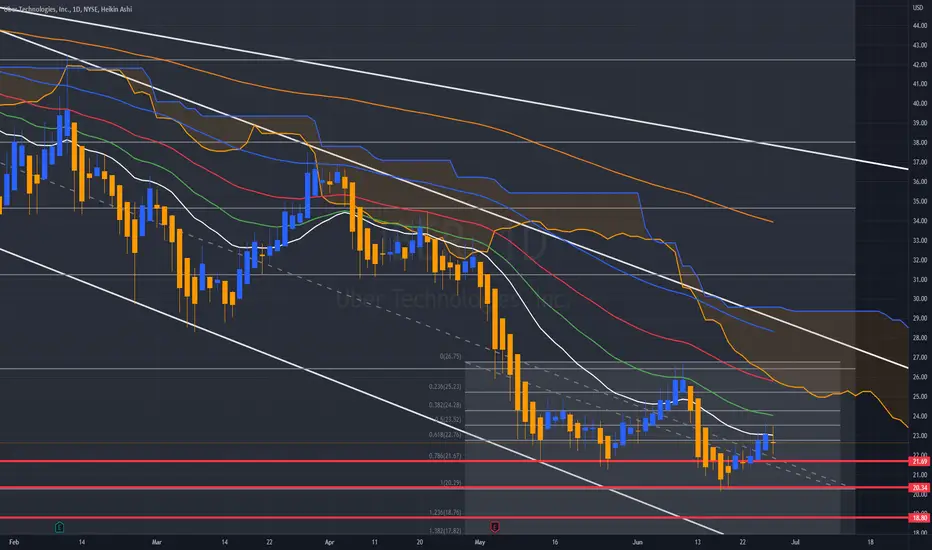
Task: Click the 13 date label after Jun
Action: [698, 542]
